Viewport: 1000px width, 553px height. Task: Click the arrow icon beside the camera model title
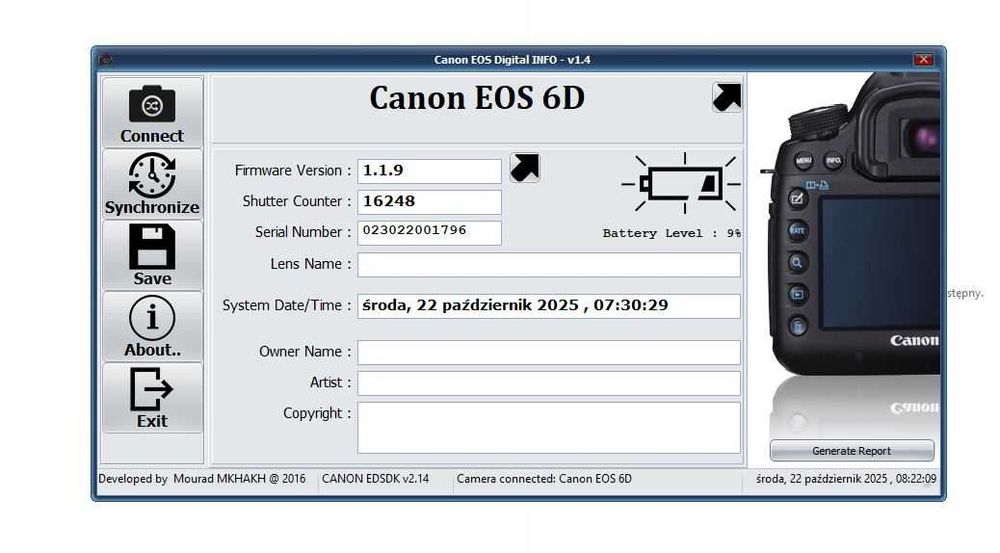(727, 98)
